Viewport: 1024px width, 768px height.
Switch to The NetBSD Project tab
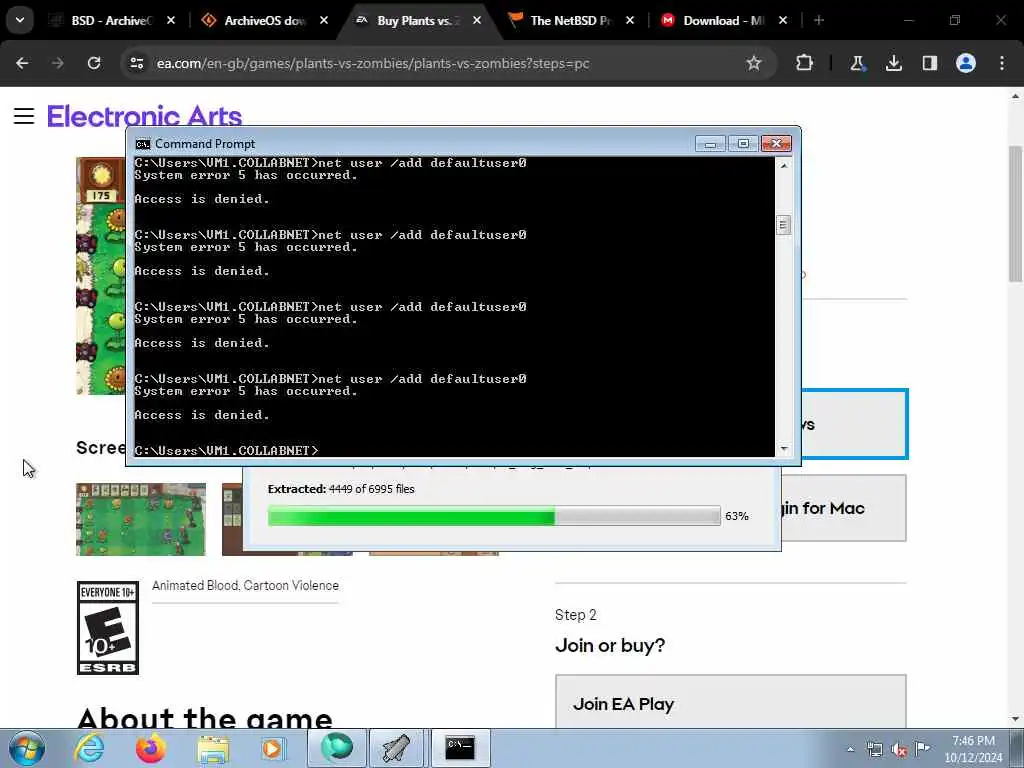571,21
